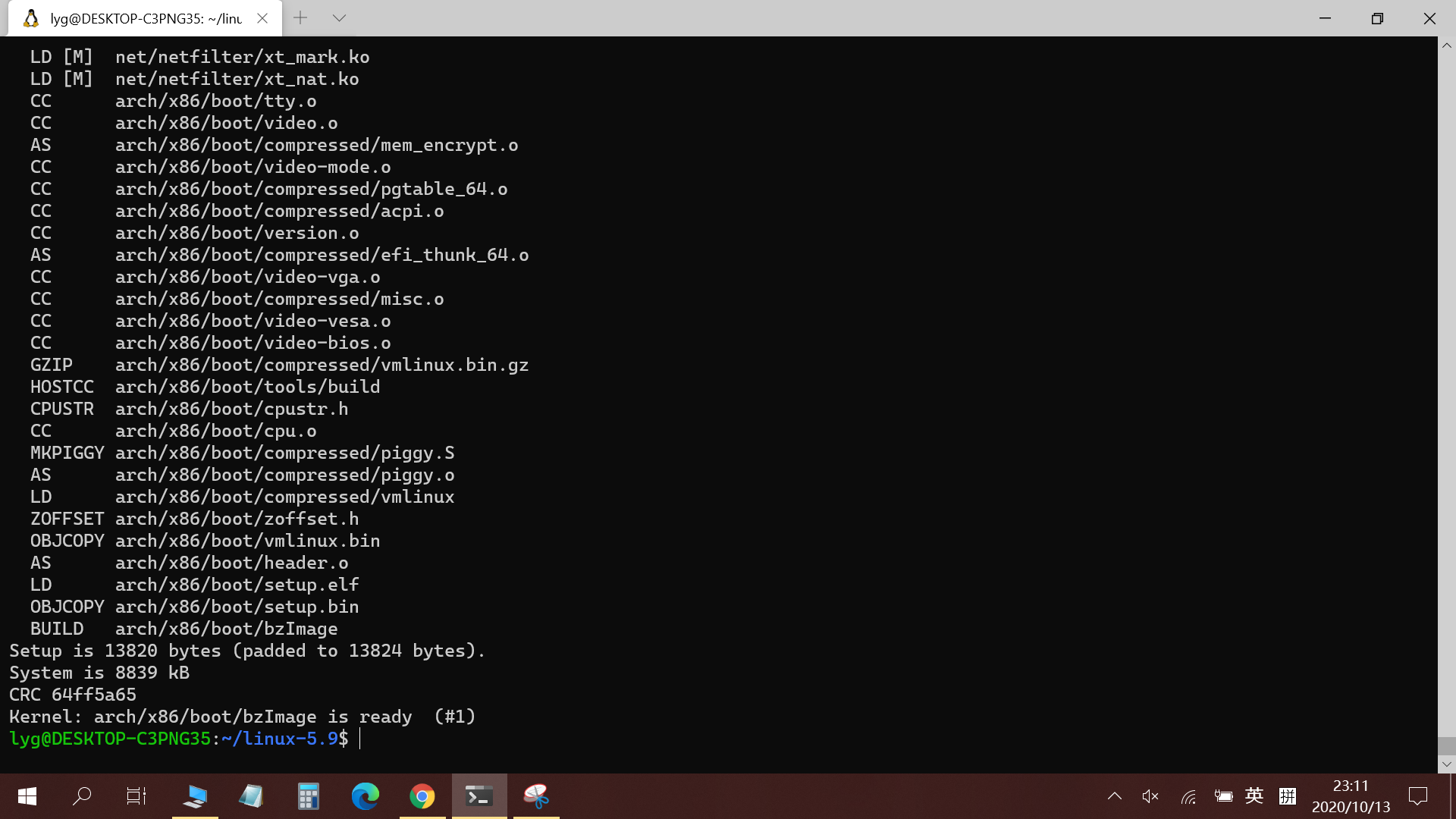Open the Windows Start menu

[27, 796]
